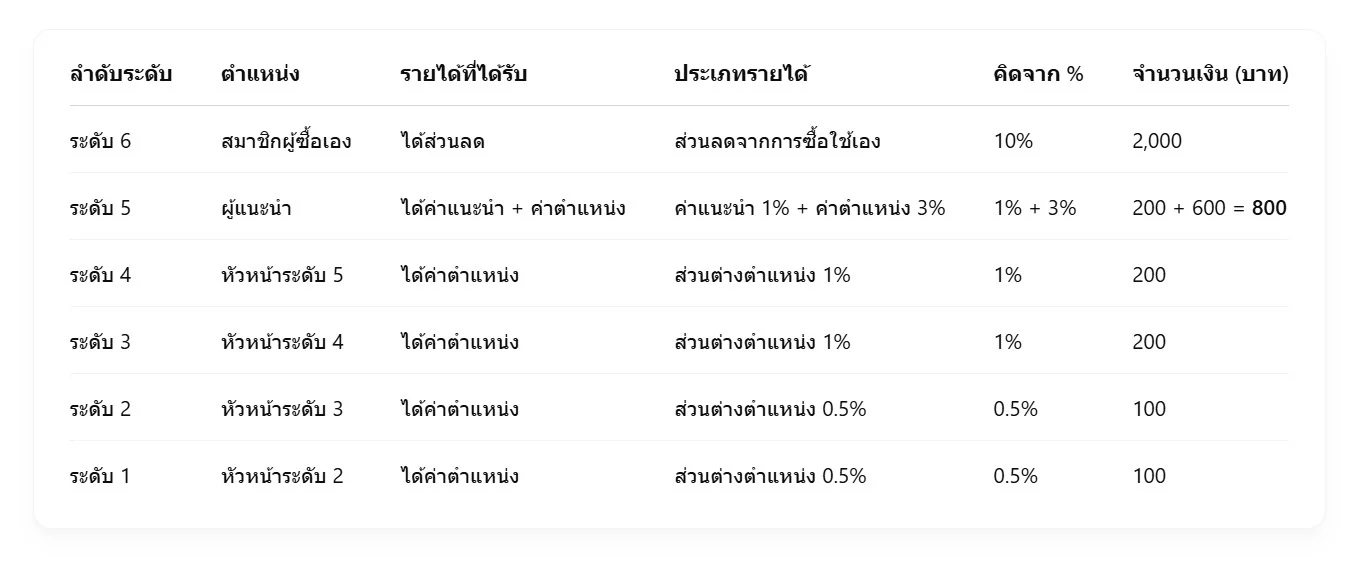This screenshot has width=1361, height=566.
Task: Click the 'ส่วนลดจากการซื้อใช้เอง' cell
Action: pyautogui.click(x=777, y=141)
